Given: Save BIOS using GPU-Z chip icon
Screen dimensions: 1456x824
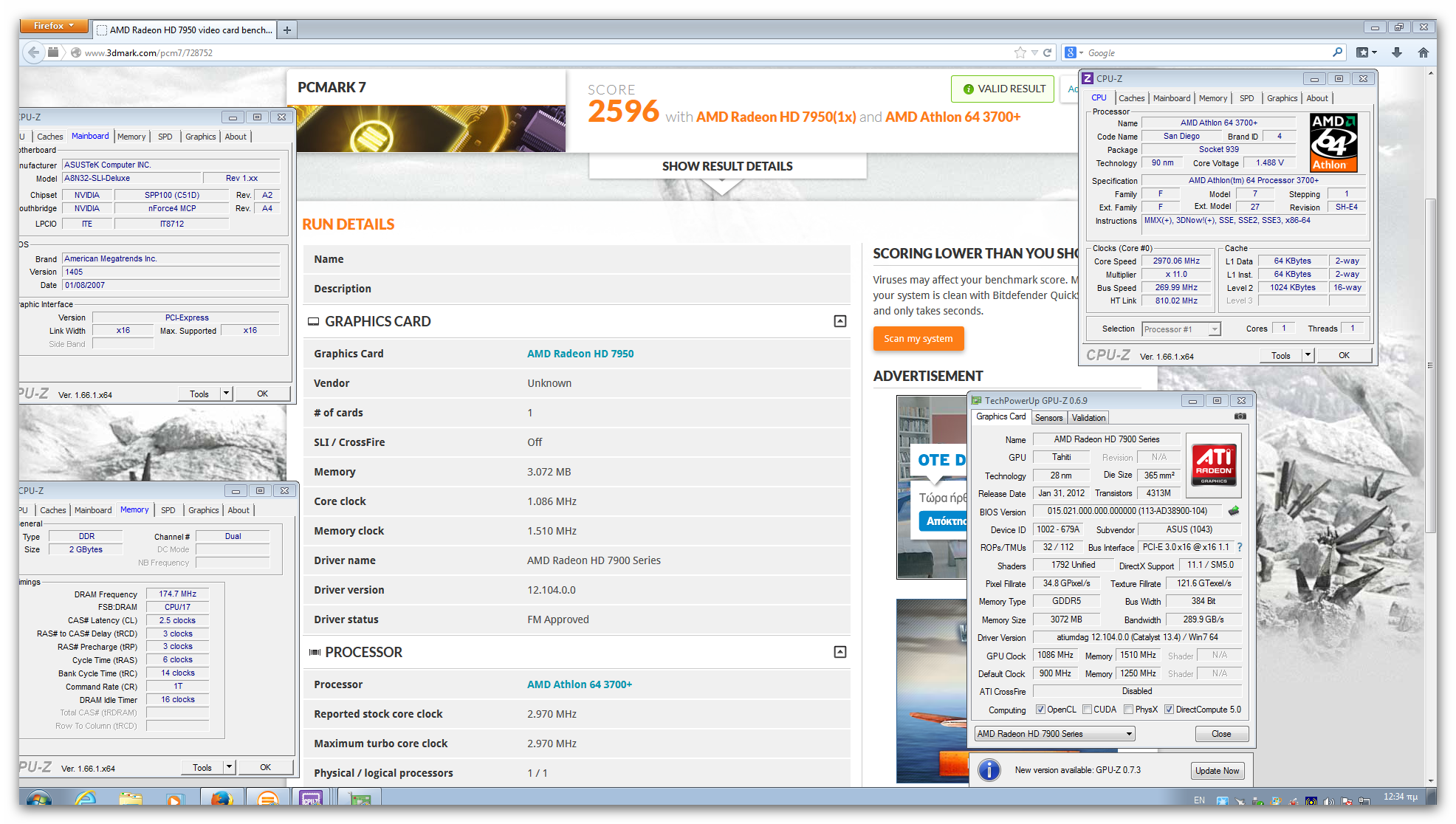Looking at the screenshot, I should pyautogui.click(x=1234, y=510).
